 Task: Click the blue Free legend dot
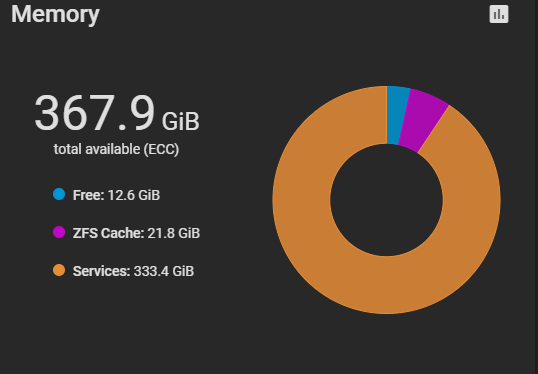59,194
